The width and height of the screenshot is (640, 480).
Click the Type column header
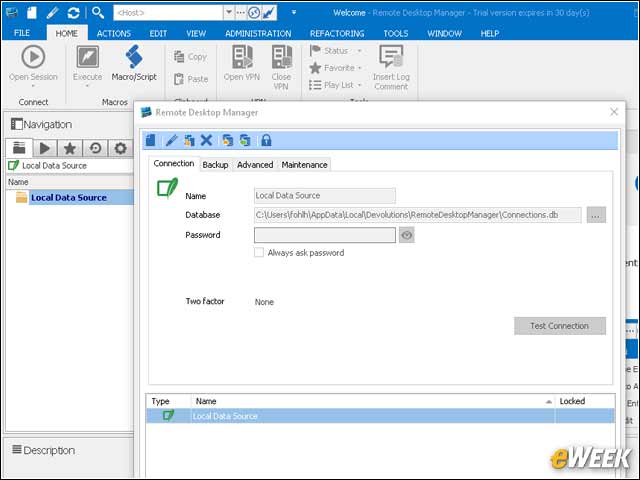pyautogui.click(x=169, y=401)
